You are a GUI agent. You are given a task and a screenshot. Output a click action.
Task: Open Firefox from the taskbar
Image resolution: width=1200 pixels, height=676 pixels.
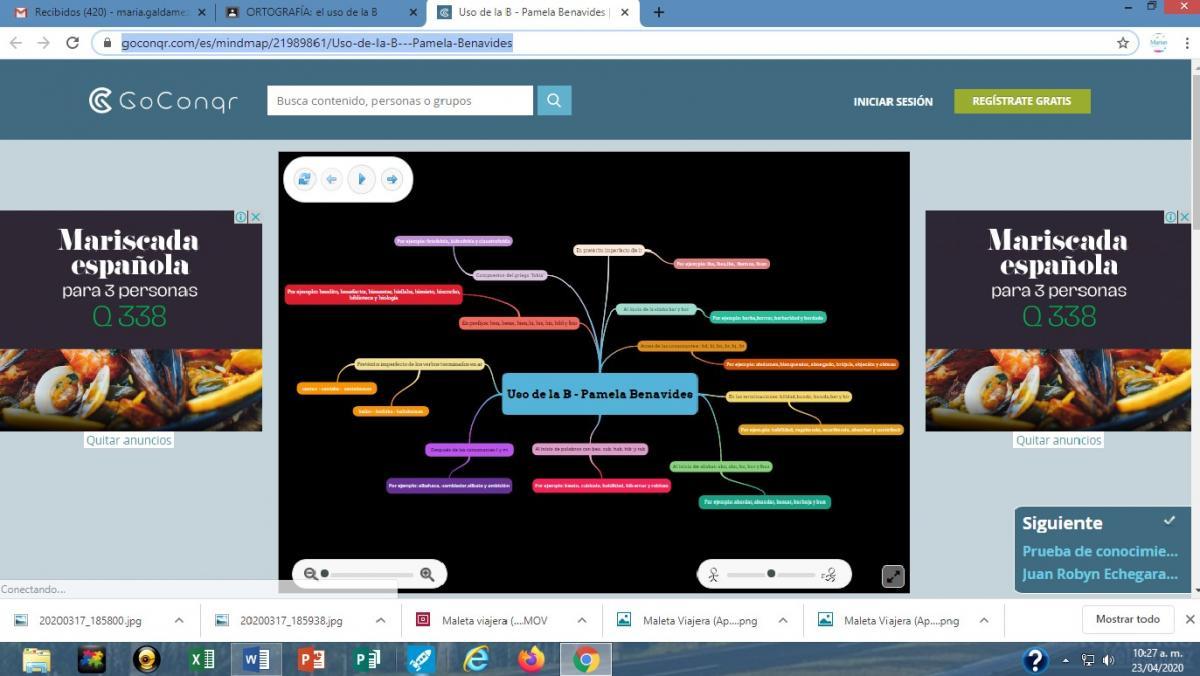pos(531,659)
